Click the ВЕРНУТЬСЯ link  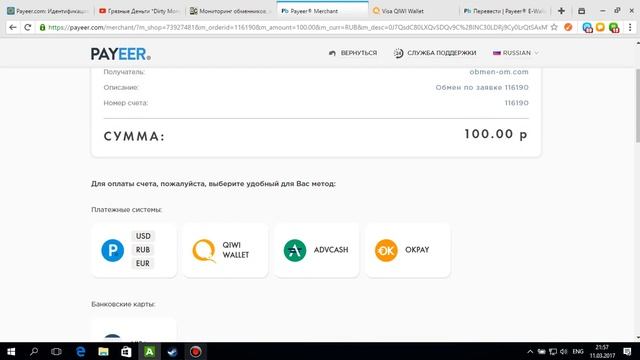[x=359, y=53]
